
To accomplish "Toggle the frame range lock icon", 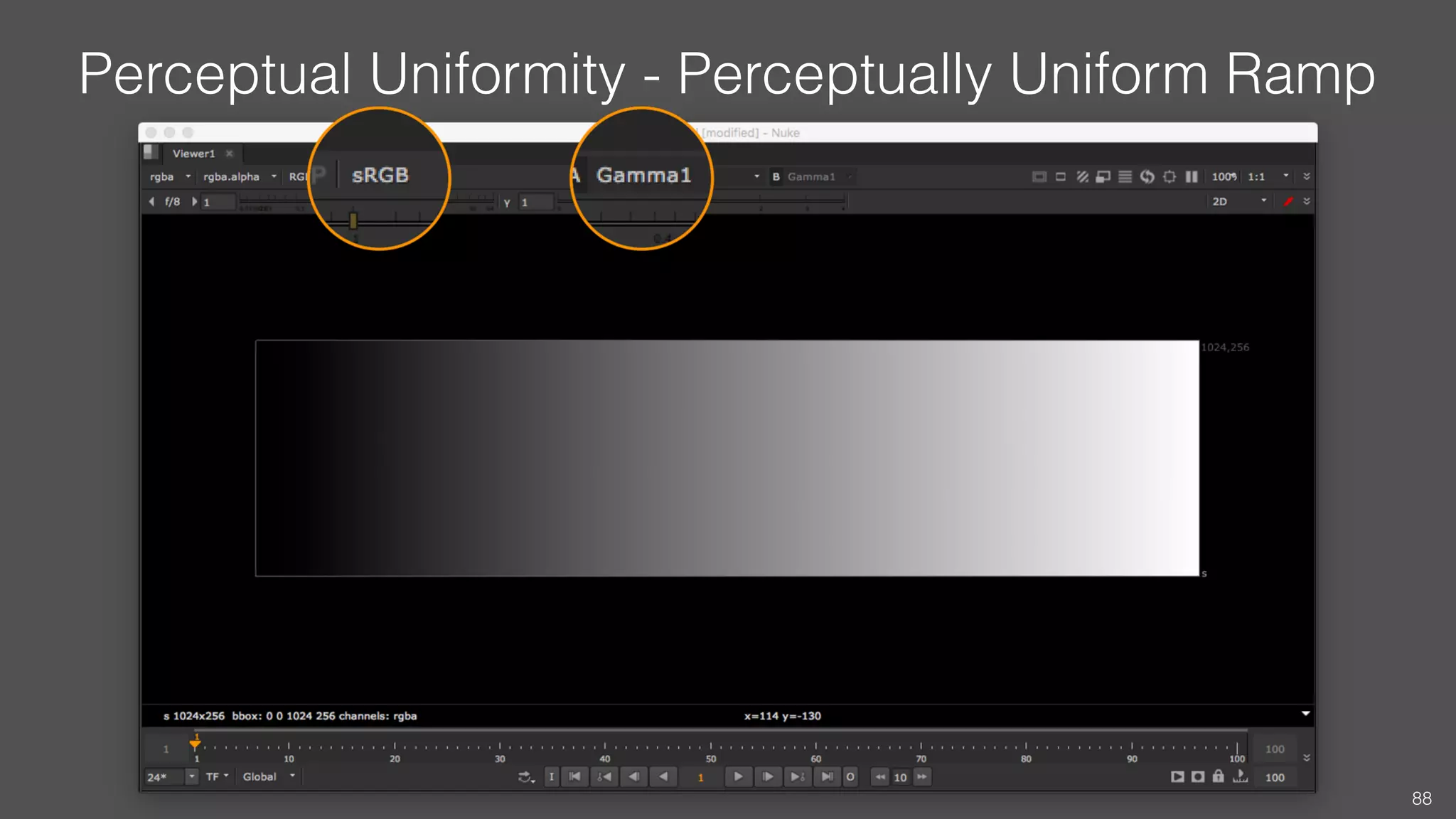I will tap(1219, 776).
